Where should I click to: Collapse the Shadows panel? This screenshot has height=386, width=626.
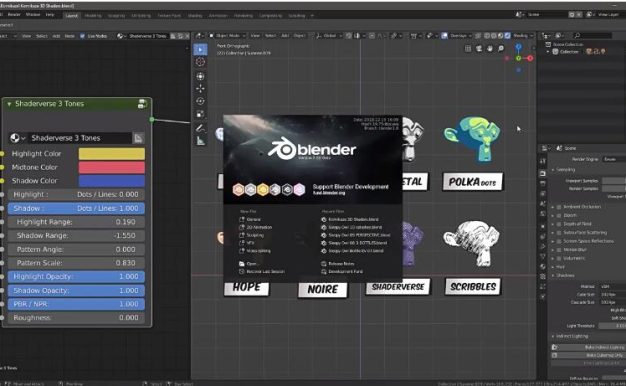click(553, 275)
